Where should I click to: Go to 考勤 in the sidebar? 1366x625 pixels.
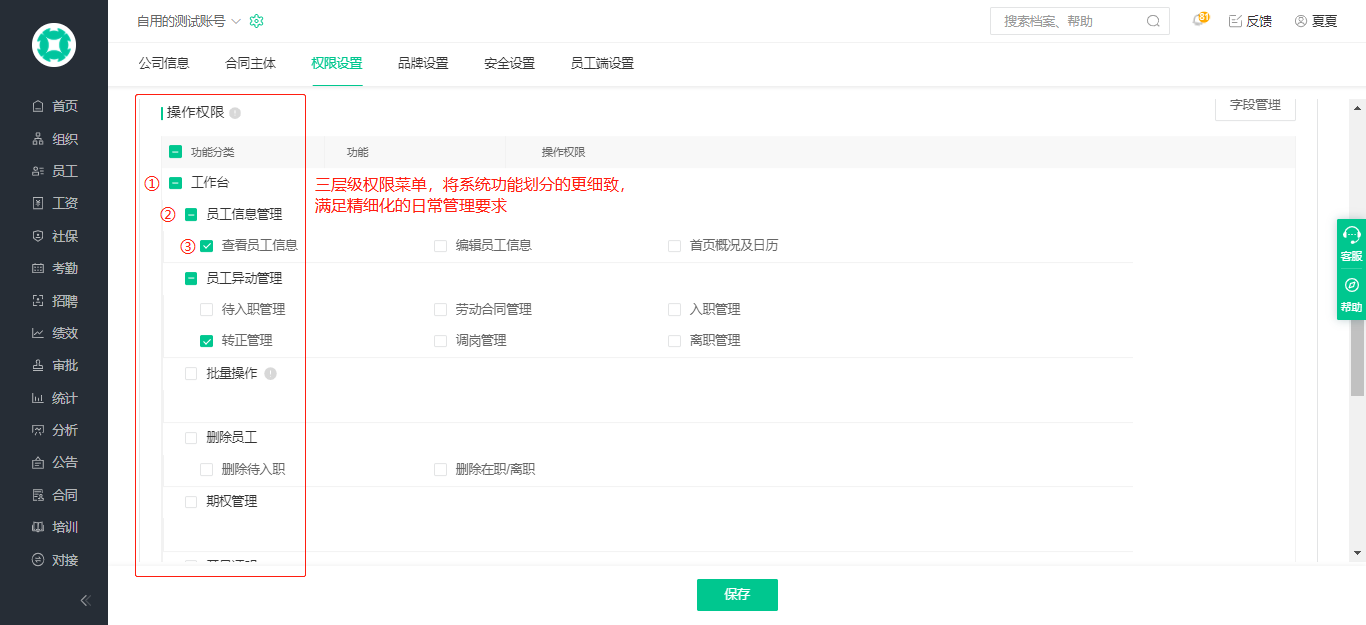tap(64, 268)
